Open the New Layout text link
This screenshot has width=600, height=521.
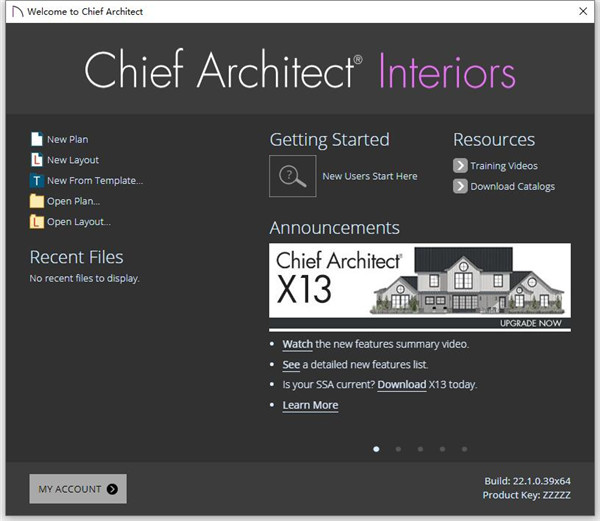pos(73,160)
